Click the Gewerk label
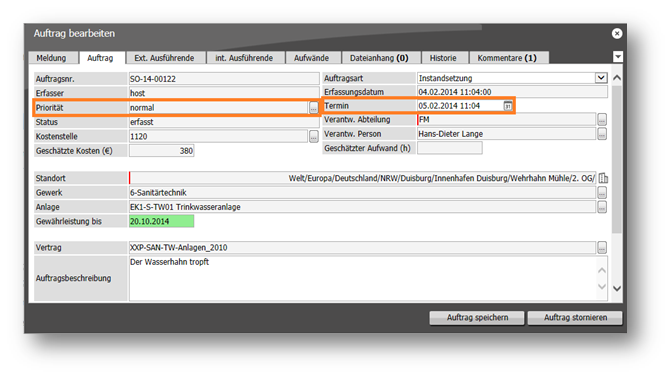The width and height of the screenshot is (670, 377). 49,193
